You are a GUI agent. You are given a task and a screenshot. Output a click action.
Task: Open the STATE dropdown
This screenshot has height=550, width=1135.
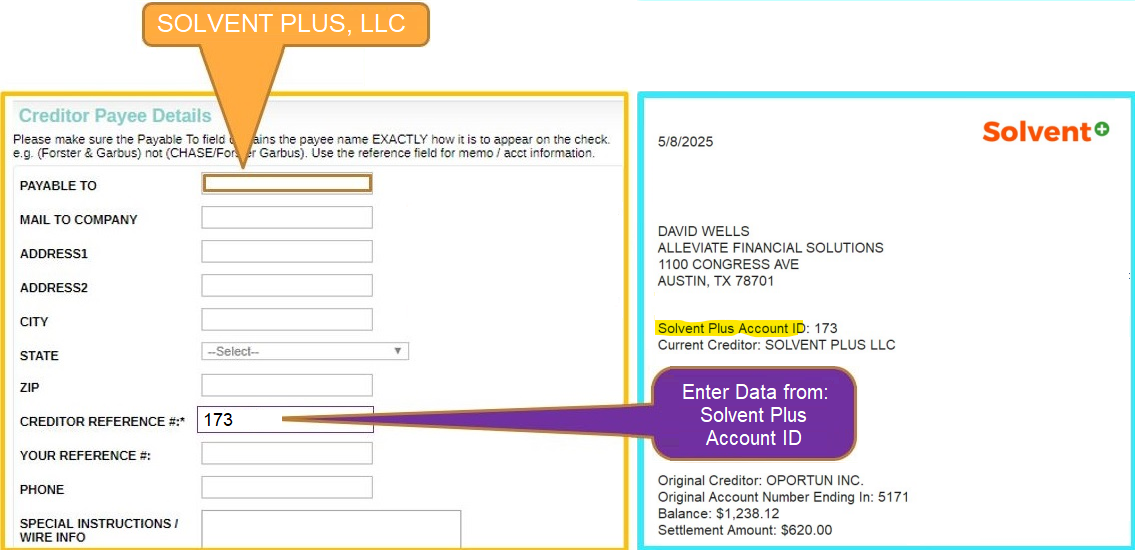coord(305,352)
